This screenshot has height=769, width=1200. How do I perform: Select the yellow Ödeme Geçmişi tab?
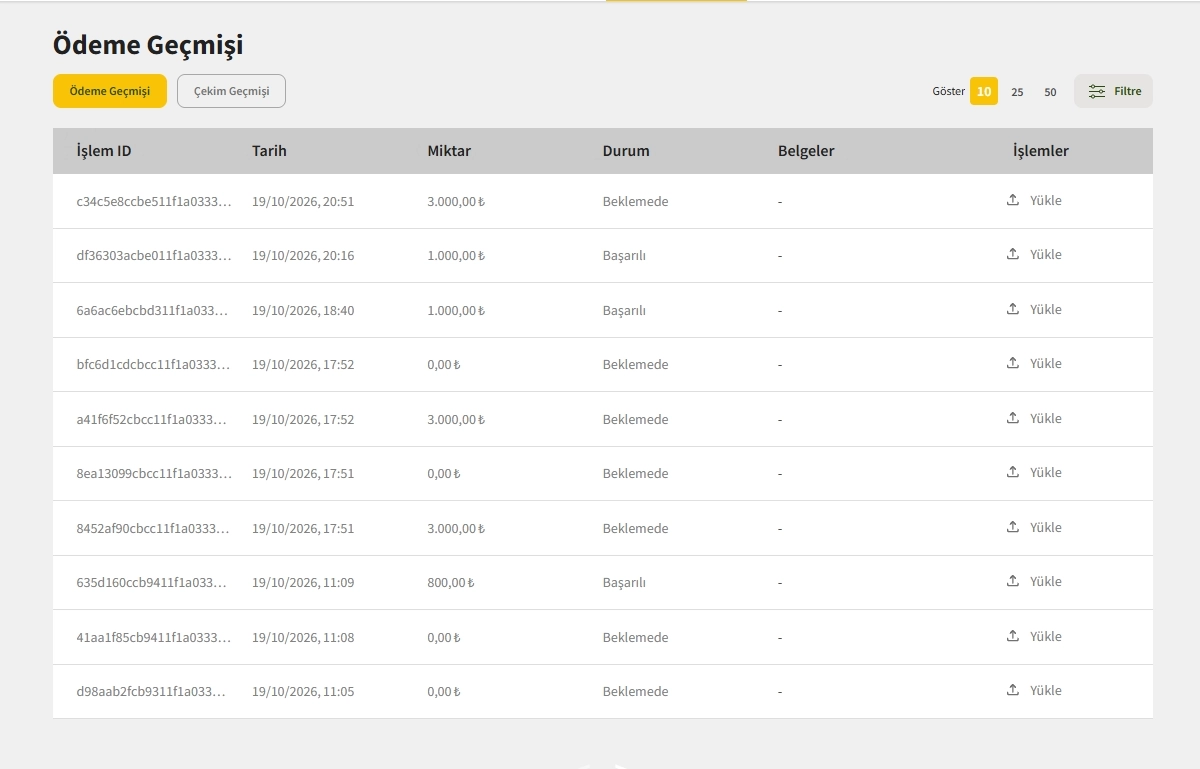[110, 91]
